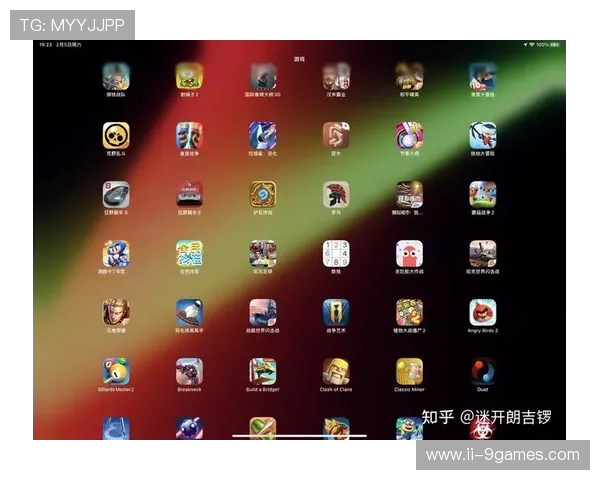This screenshot has height=480, width=600.
Task: Start the Duet game
Action: (x=483, y=371)
